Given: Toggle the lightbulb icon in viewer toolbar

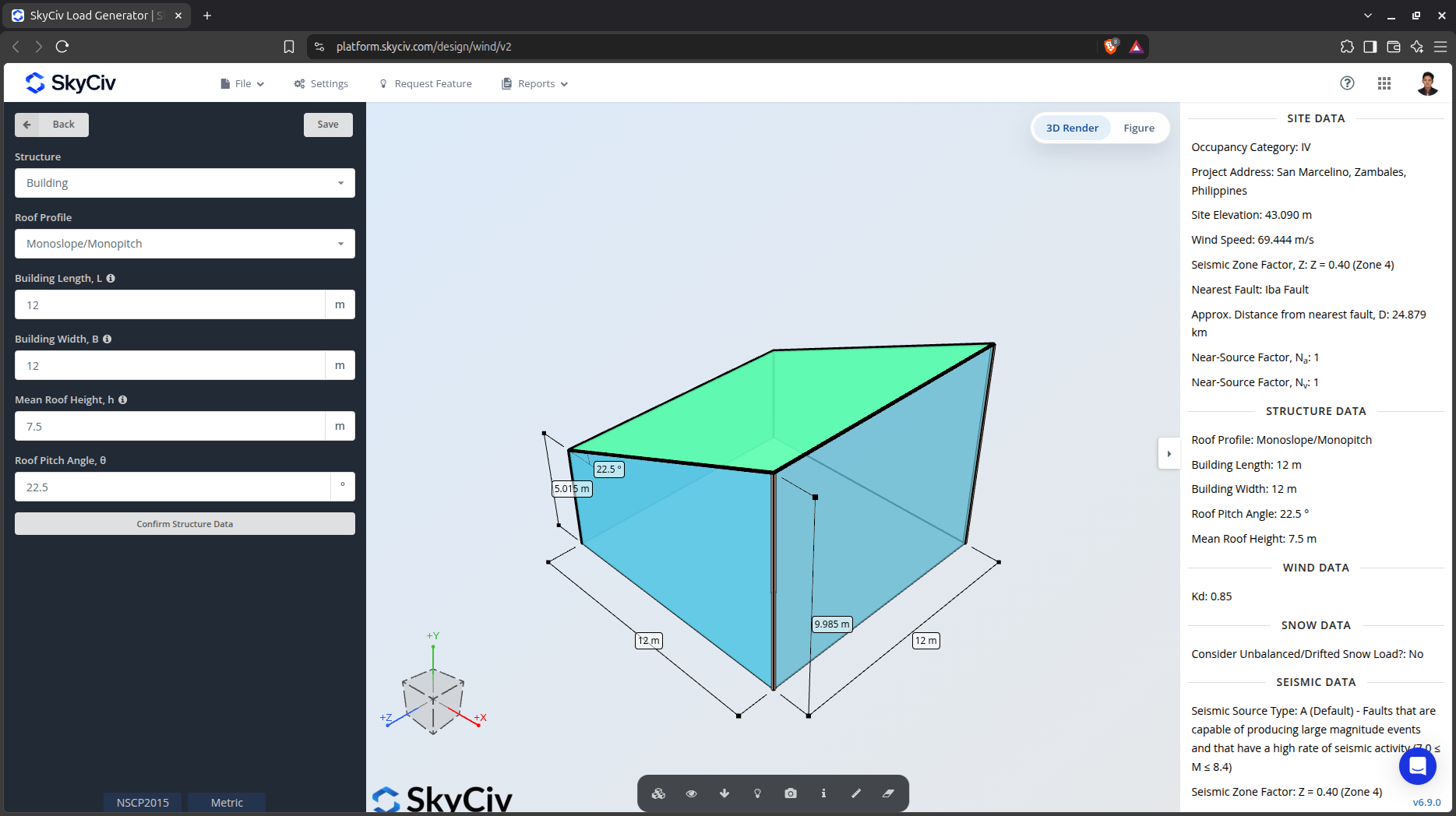Looking at the screenshot, I should pos(757,793).
